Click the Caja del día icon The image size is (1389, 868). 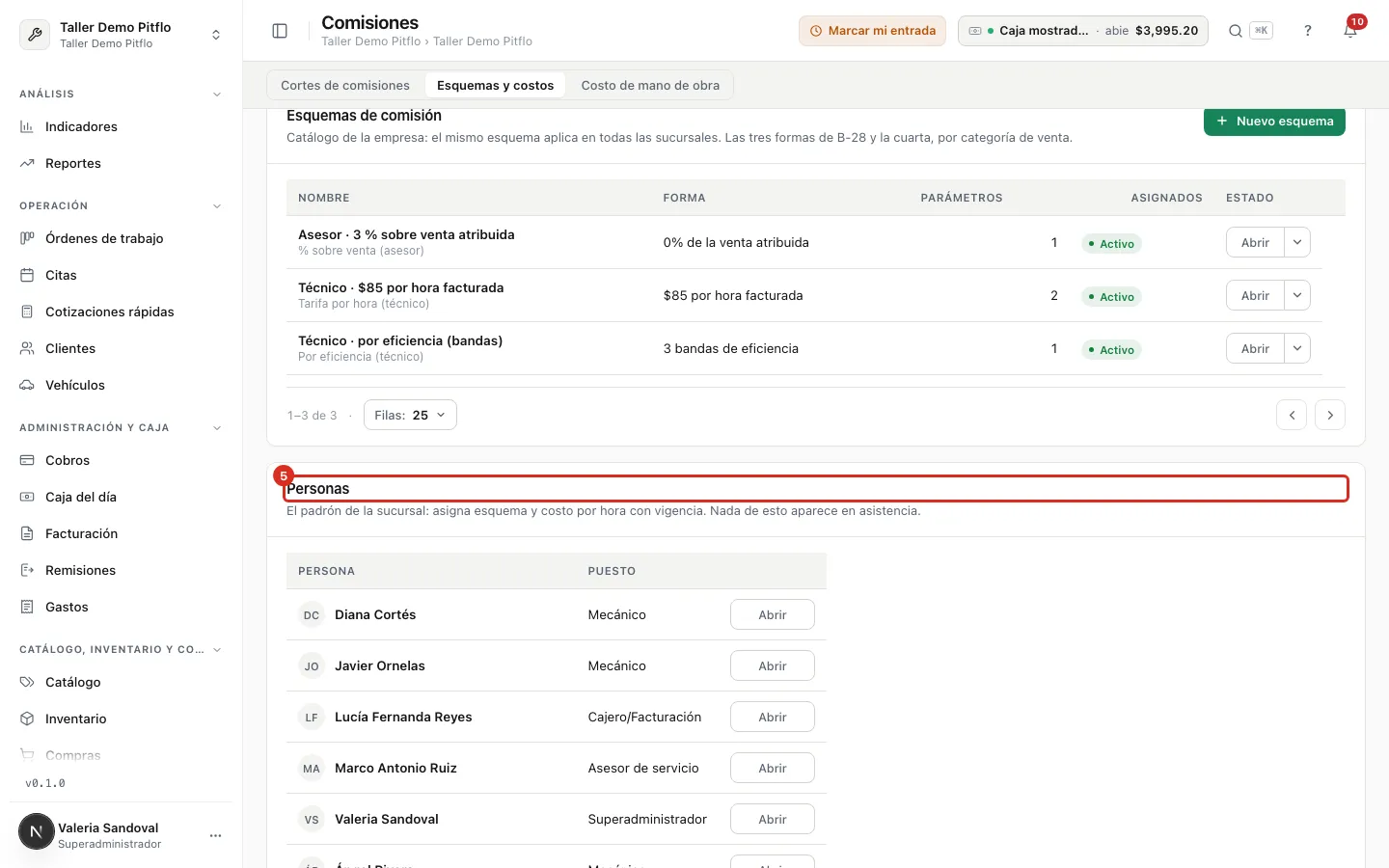27,497
